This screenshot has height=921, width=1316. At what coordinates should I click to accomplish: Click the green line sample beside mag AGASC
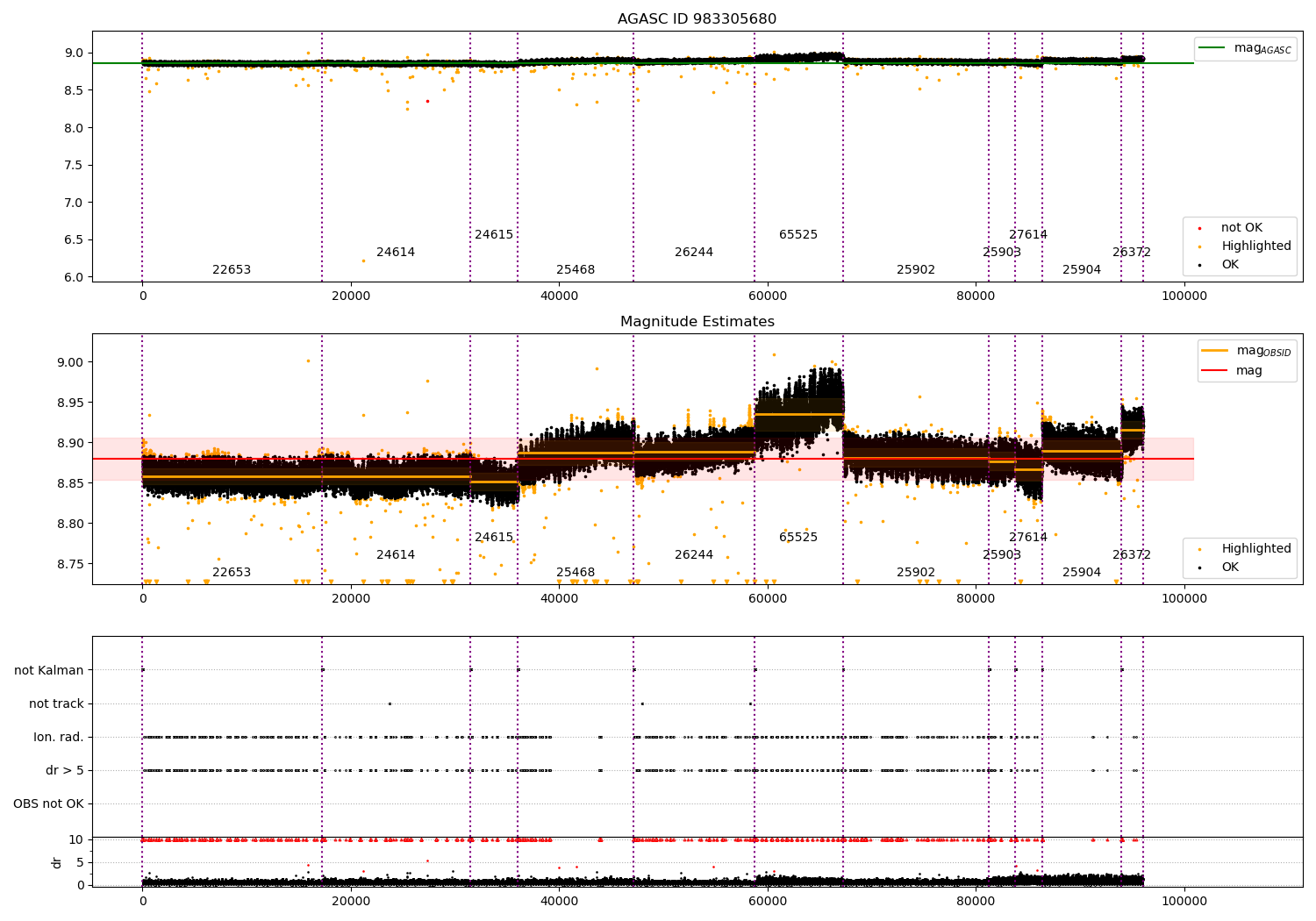tap(1212, 48)
